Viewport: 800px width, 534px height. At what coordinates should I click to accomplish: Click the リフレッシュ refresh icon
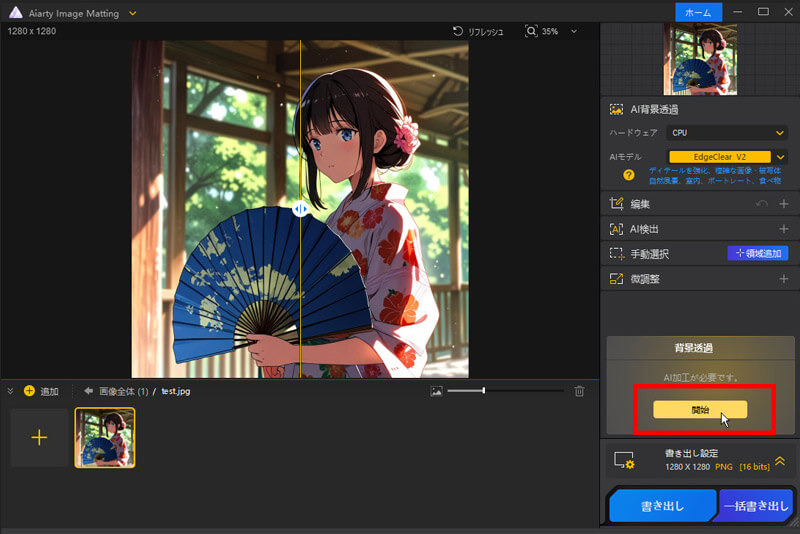(458, 31)
